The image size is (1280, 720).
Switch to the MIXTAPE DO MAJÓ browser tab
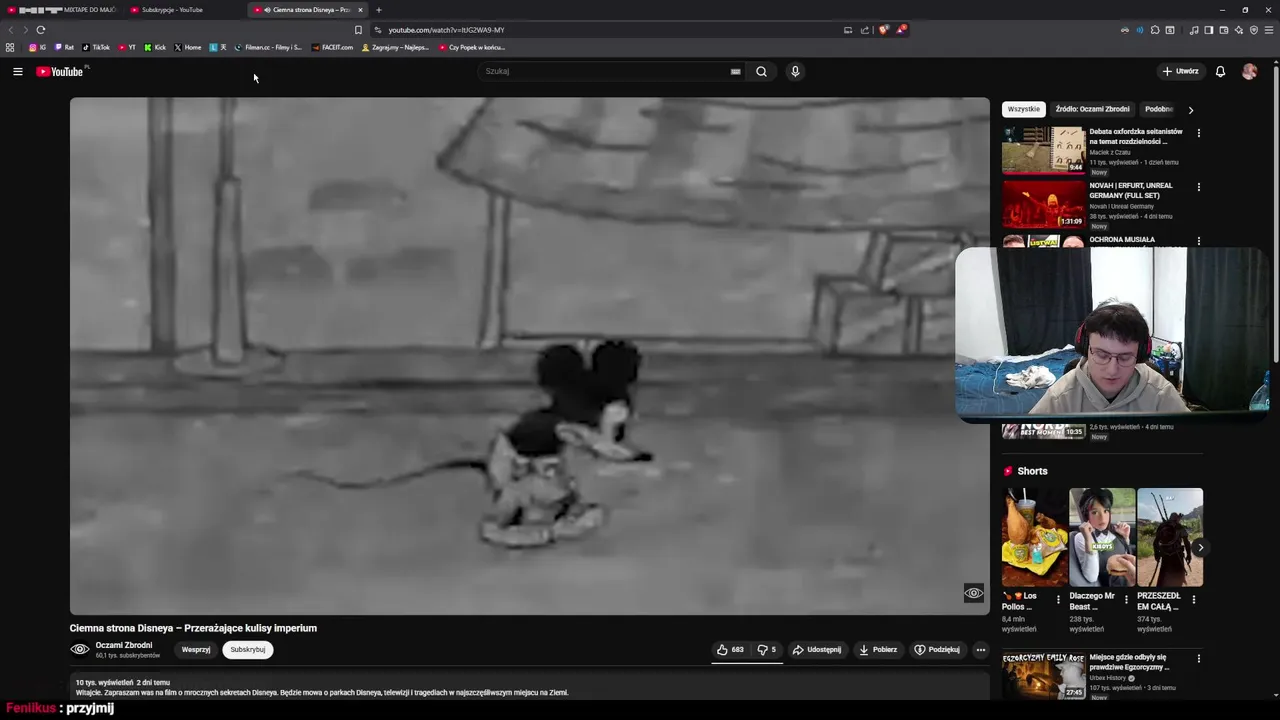pos(62,10)
